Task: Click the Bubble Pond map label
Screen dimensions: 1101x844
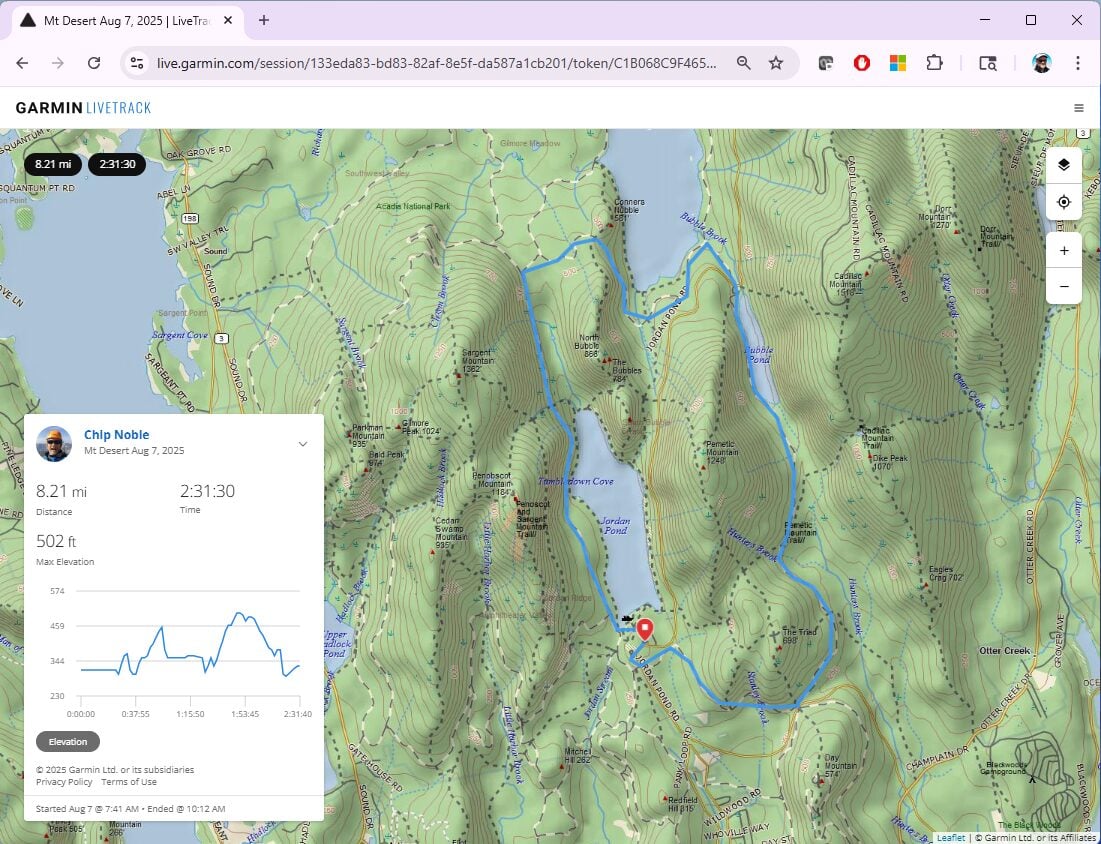Action: pos(759,354)
